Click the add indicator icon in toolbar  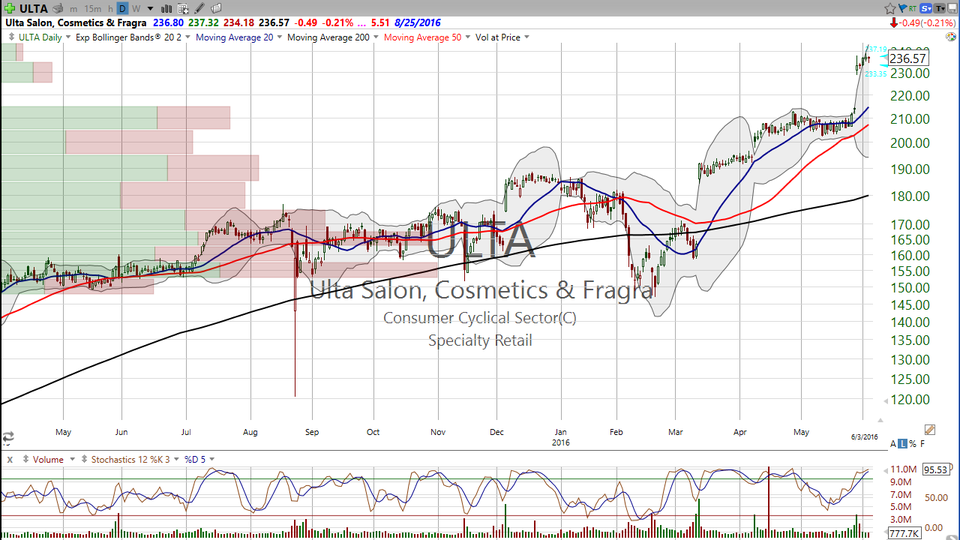coord(183,8)
